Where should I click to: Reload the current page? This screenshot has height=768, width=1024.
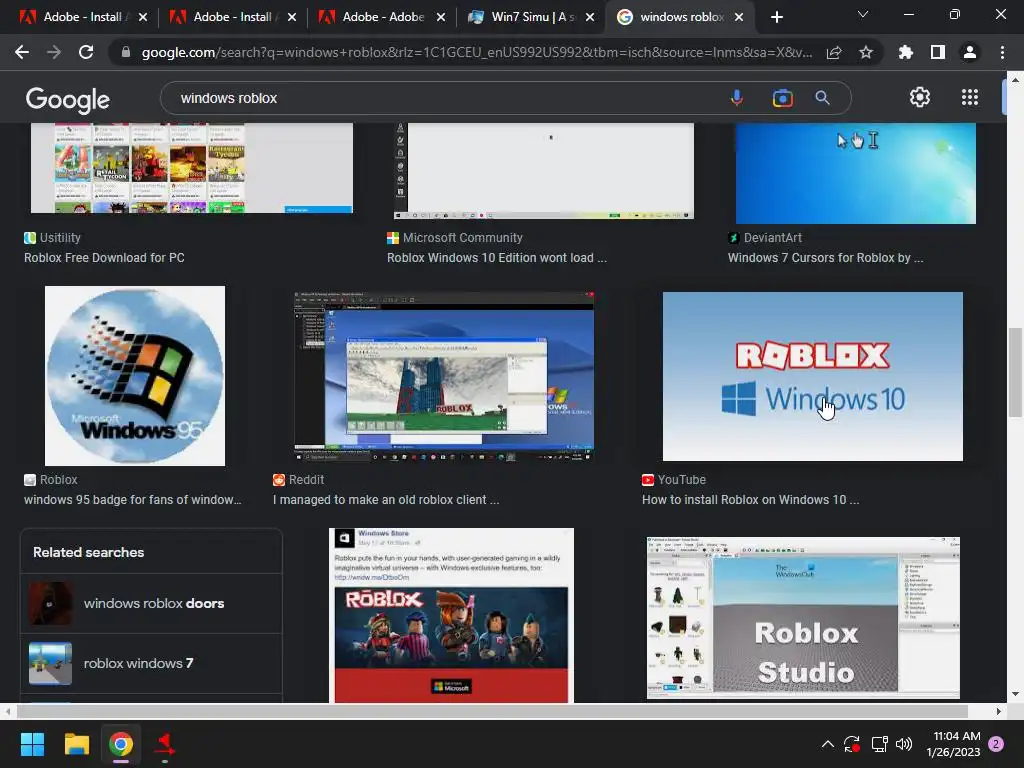[x=86, y=52]
